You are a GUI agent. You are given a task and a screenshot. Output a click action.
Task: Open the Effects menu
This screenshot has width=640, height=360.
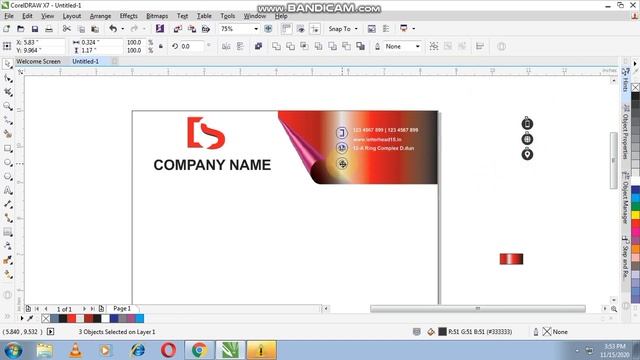click(x=129, y=16)
